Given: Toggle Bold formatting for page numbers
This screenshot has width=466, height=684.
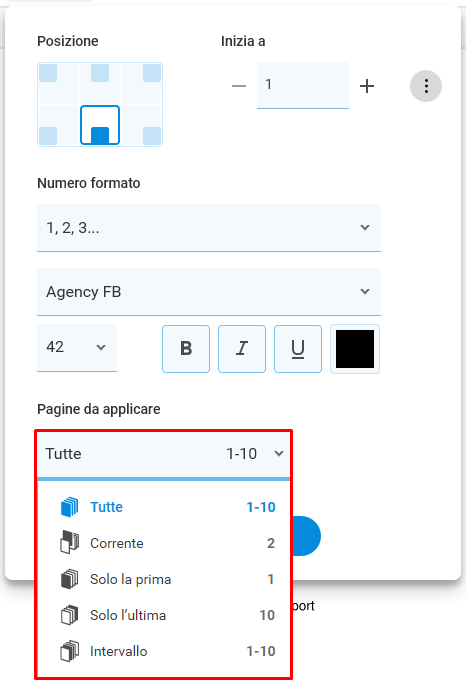Looking at the screenshot, I should pyautogui.click(x=186, y=349).
